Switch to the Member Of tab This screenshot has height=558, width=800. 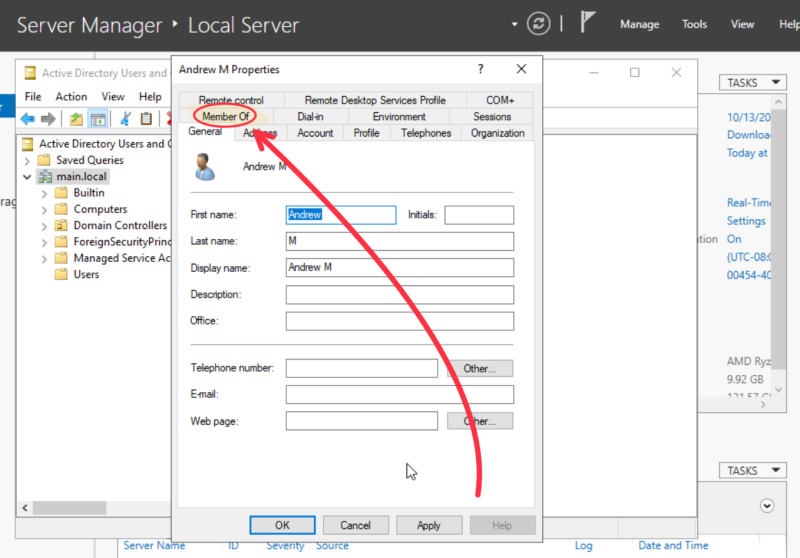(x=225, y=117)
